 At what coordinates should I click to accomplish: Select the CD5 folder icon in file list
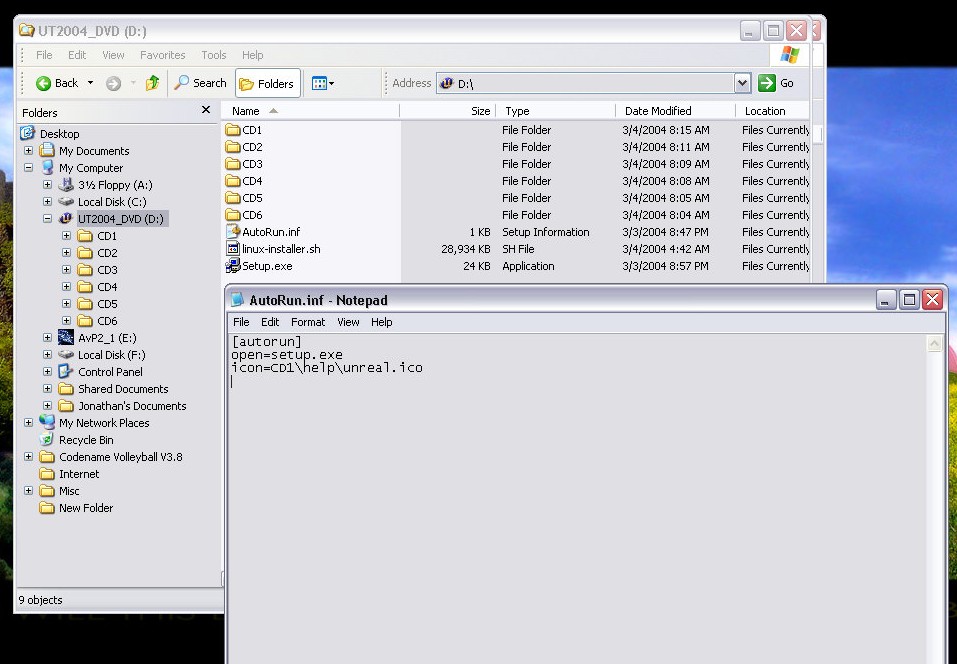click(233, 198)
